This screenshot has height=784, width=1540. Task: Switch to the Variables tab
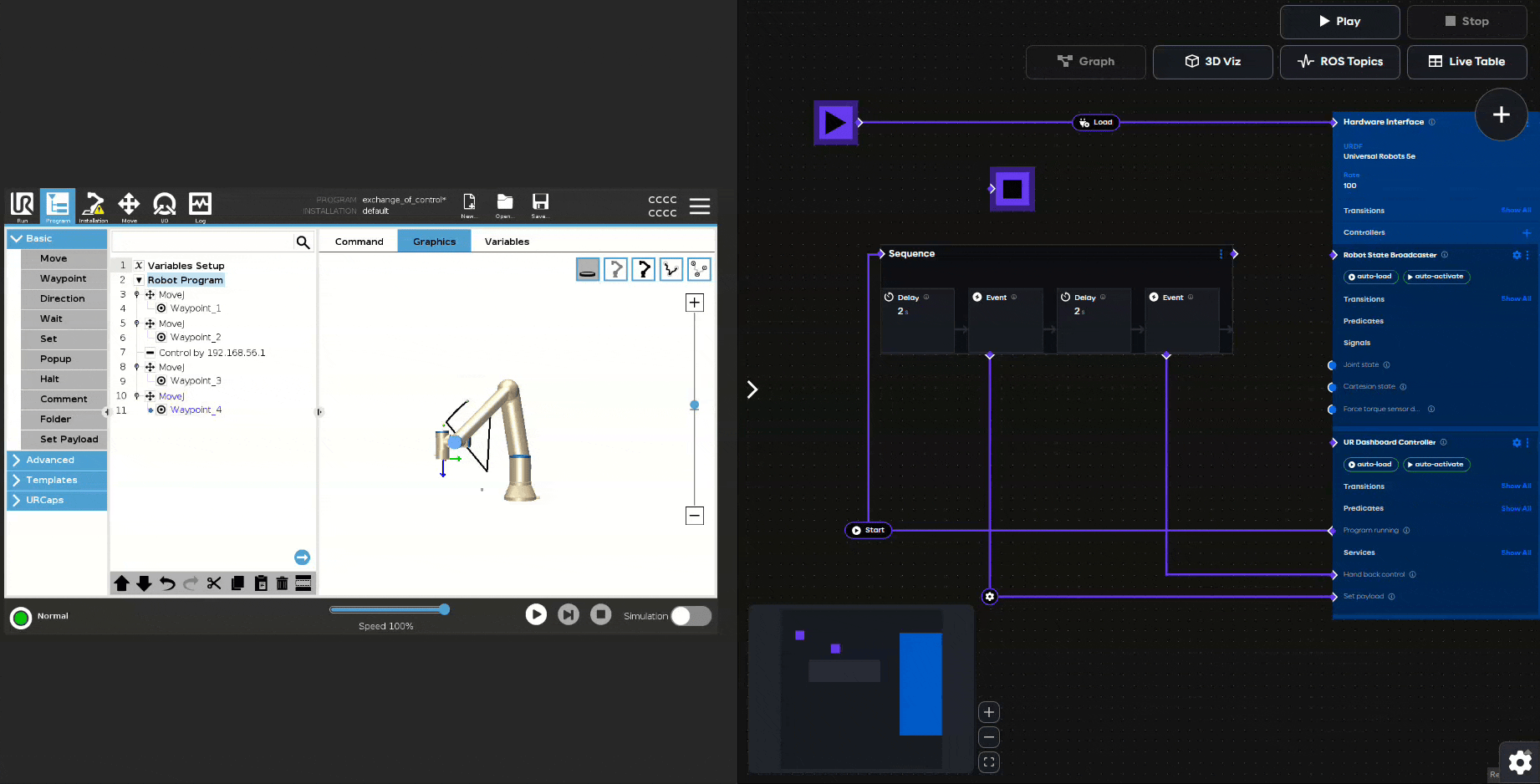(x=507, y=242)
